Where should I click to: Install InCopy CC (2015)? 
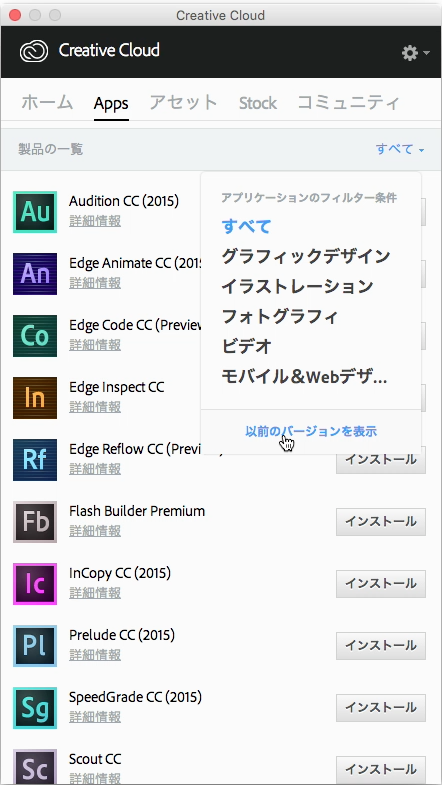tap(381, 584)
